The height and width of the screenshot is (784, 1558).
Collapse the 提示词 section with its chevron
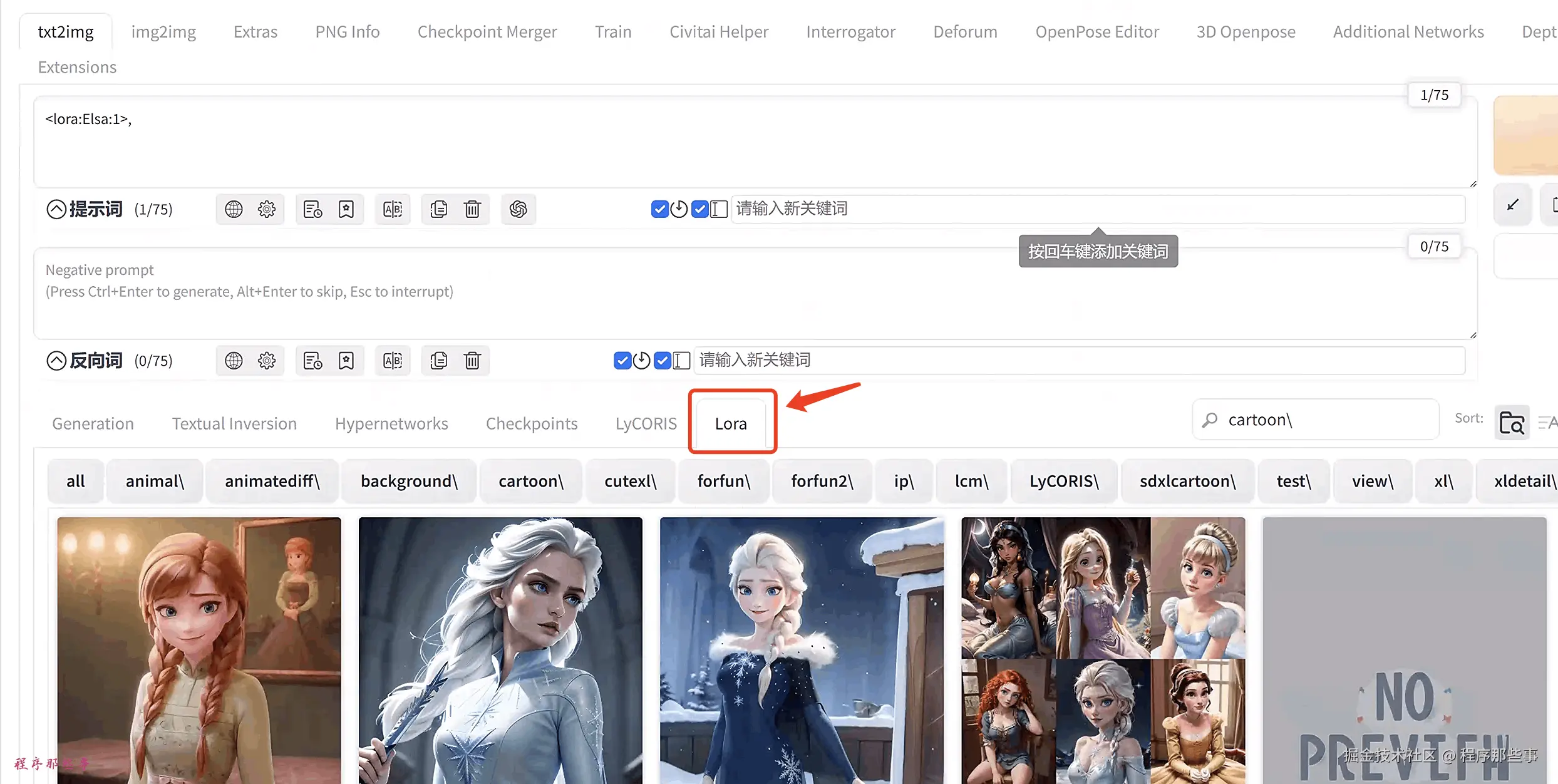tap(56, 209)
